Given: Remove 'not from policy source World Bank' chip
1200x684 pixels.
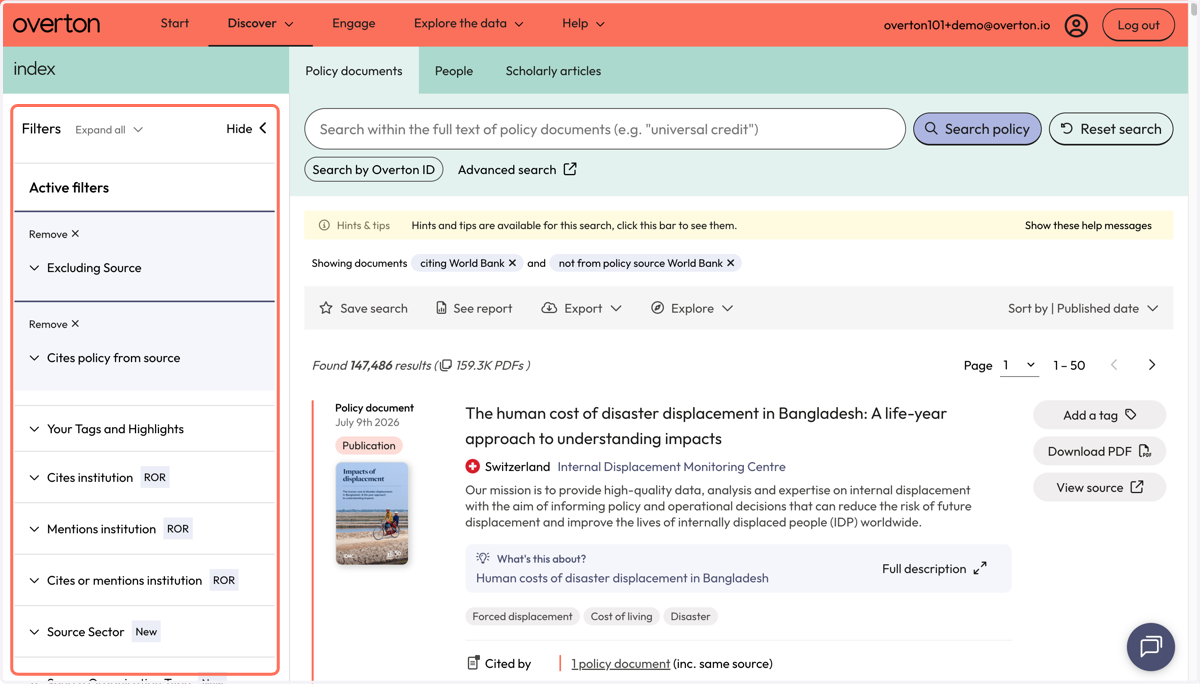Looking at the screenshot, I should (x=730, y=263).
